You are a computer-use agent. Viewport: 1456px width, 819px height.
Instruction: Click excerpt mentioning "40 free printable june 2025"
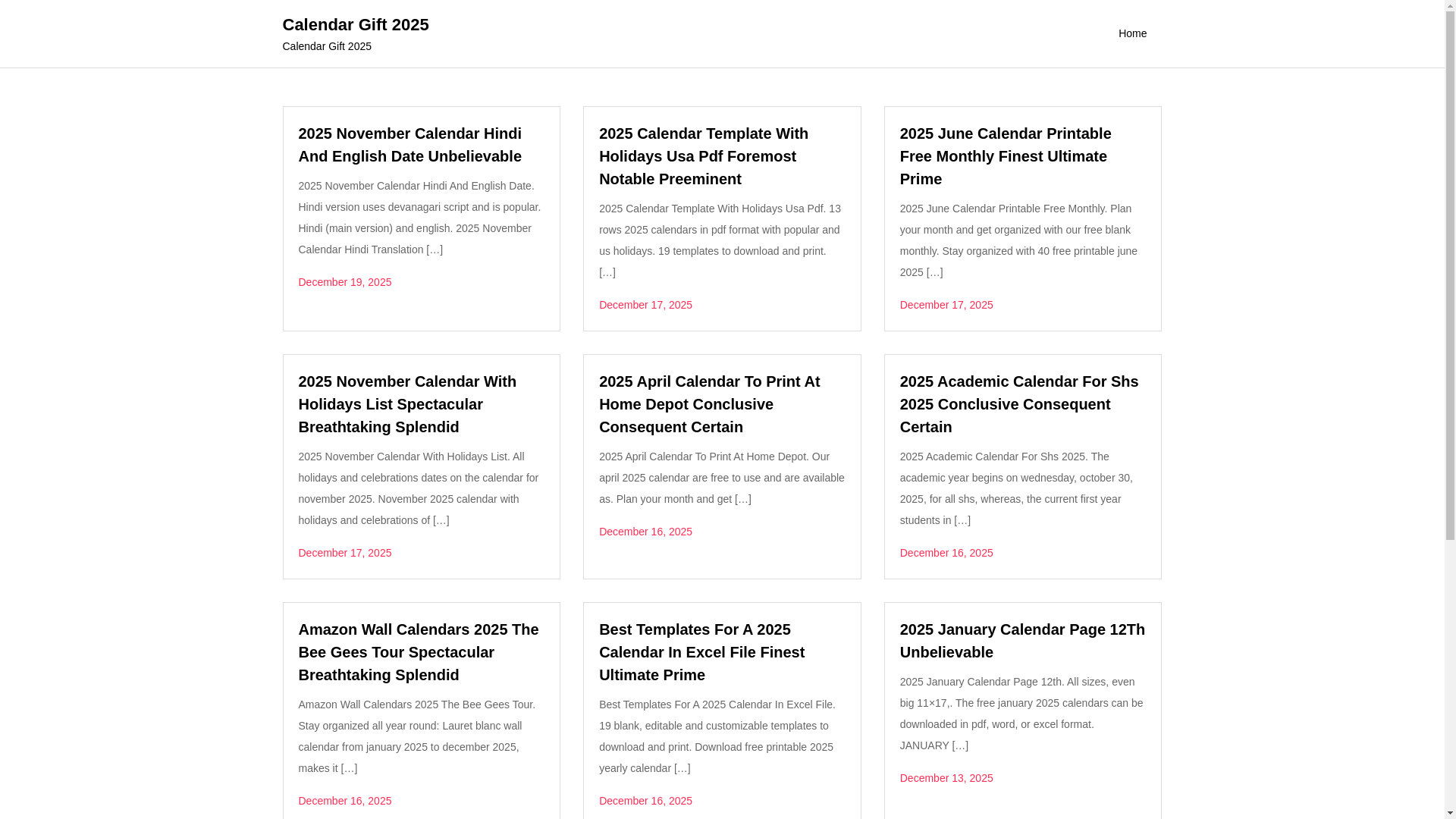[1021, 240]
